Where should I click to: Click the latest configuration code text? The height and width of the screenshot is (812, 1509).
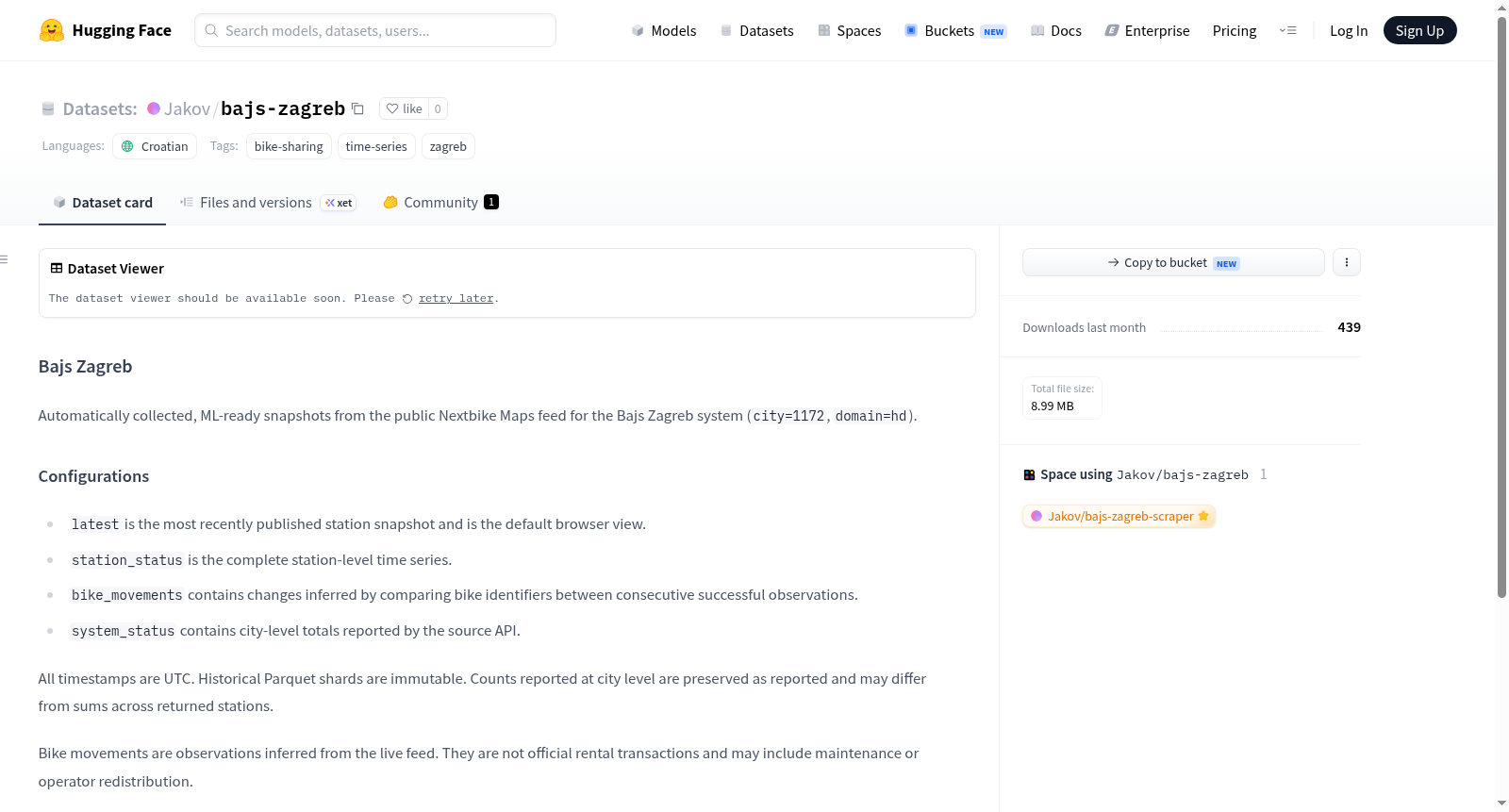coord(95,524)
